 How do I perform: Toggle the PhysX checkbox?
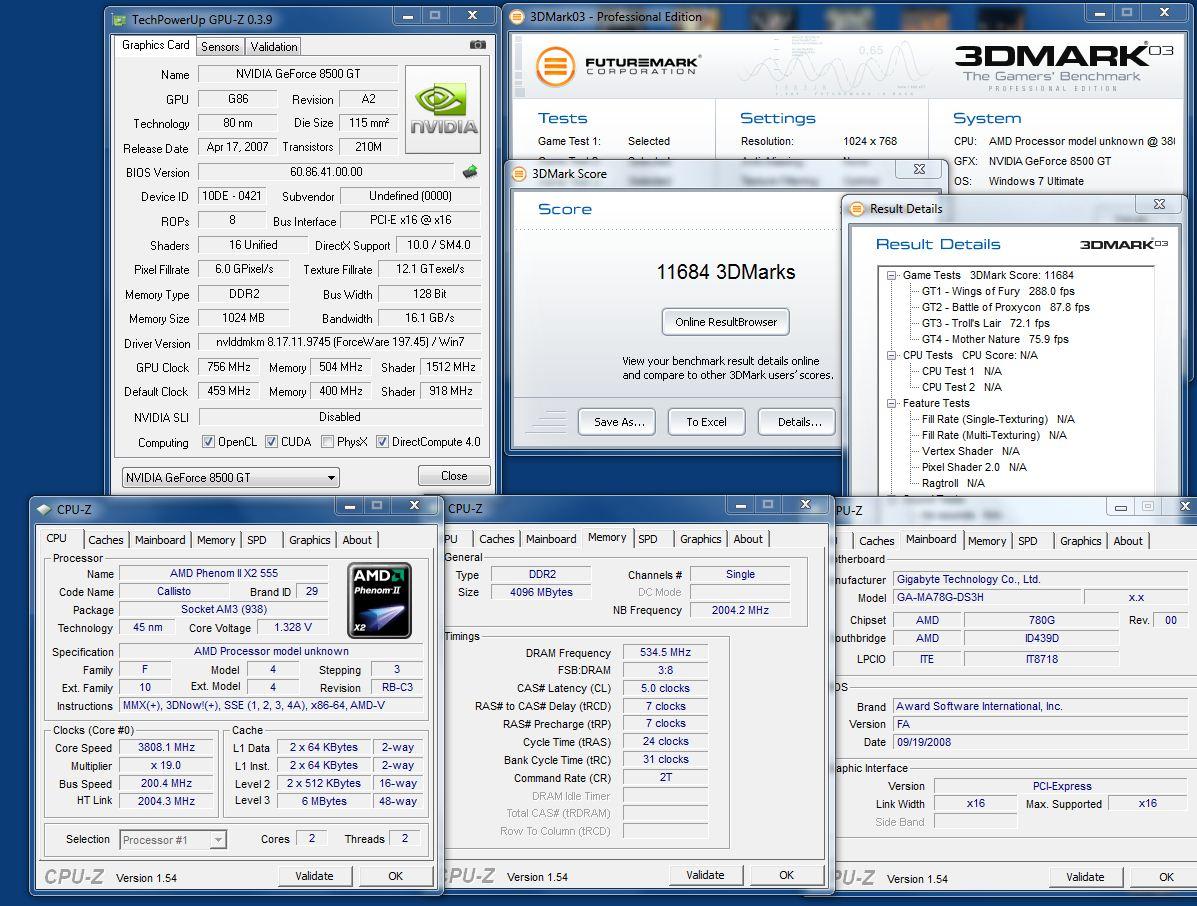point(327,441)
